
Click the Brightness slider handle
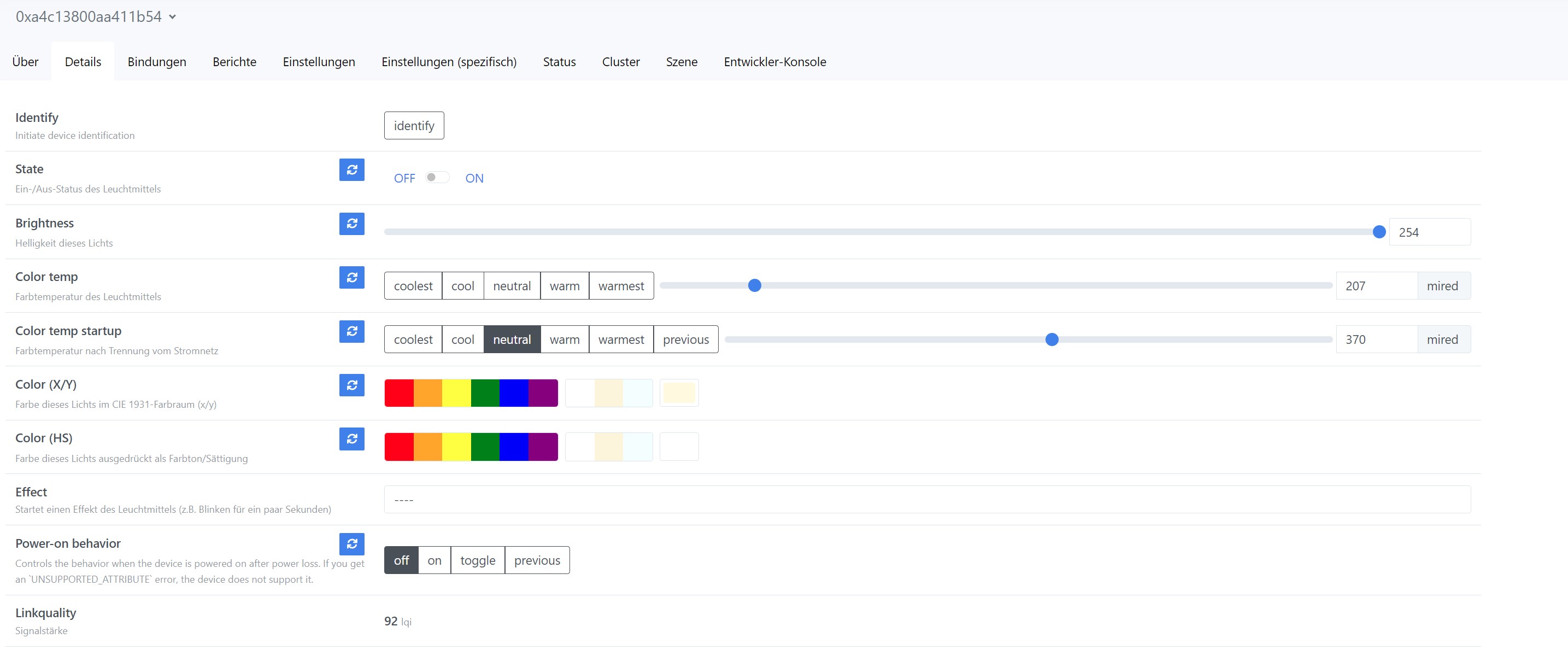(1379, 232)
